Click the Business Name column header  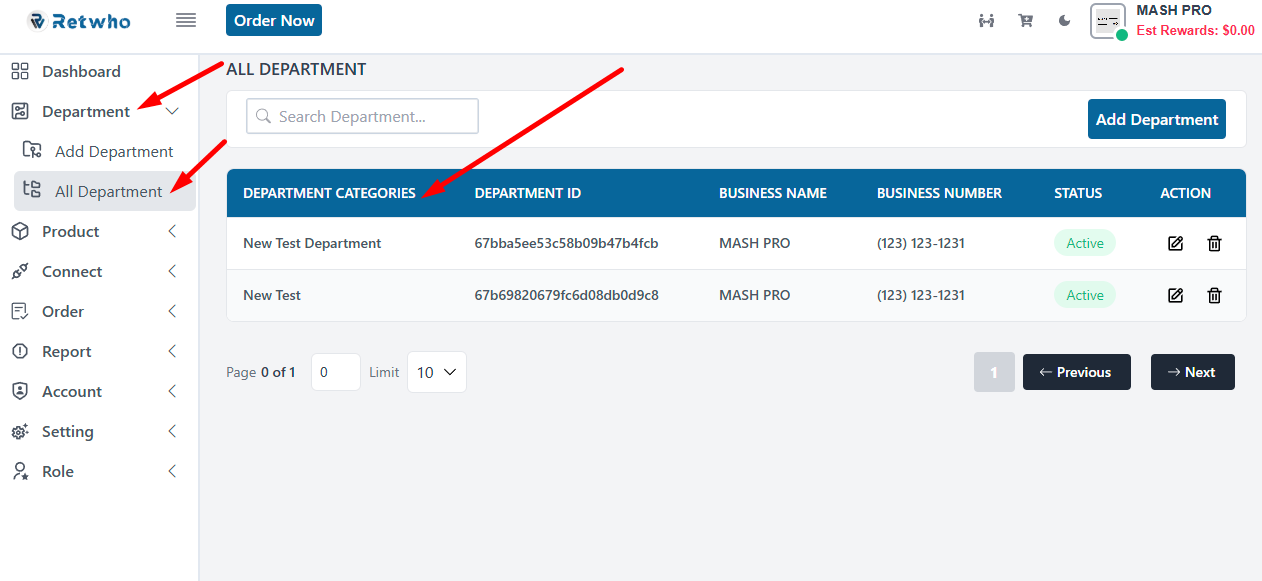pyautogui.click(x=773, y=193)
